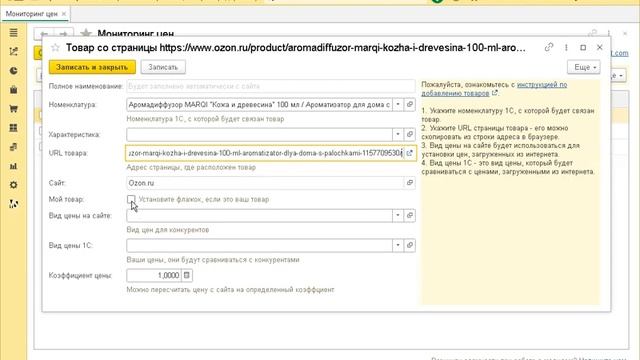Open the shopping cart section in sidebar
640x360 pixels.
click(13, 109)
